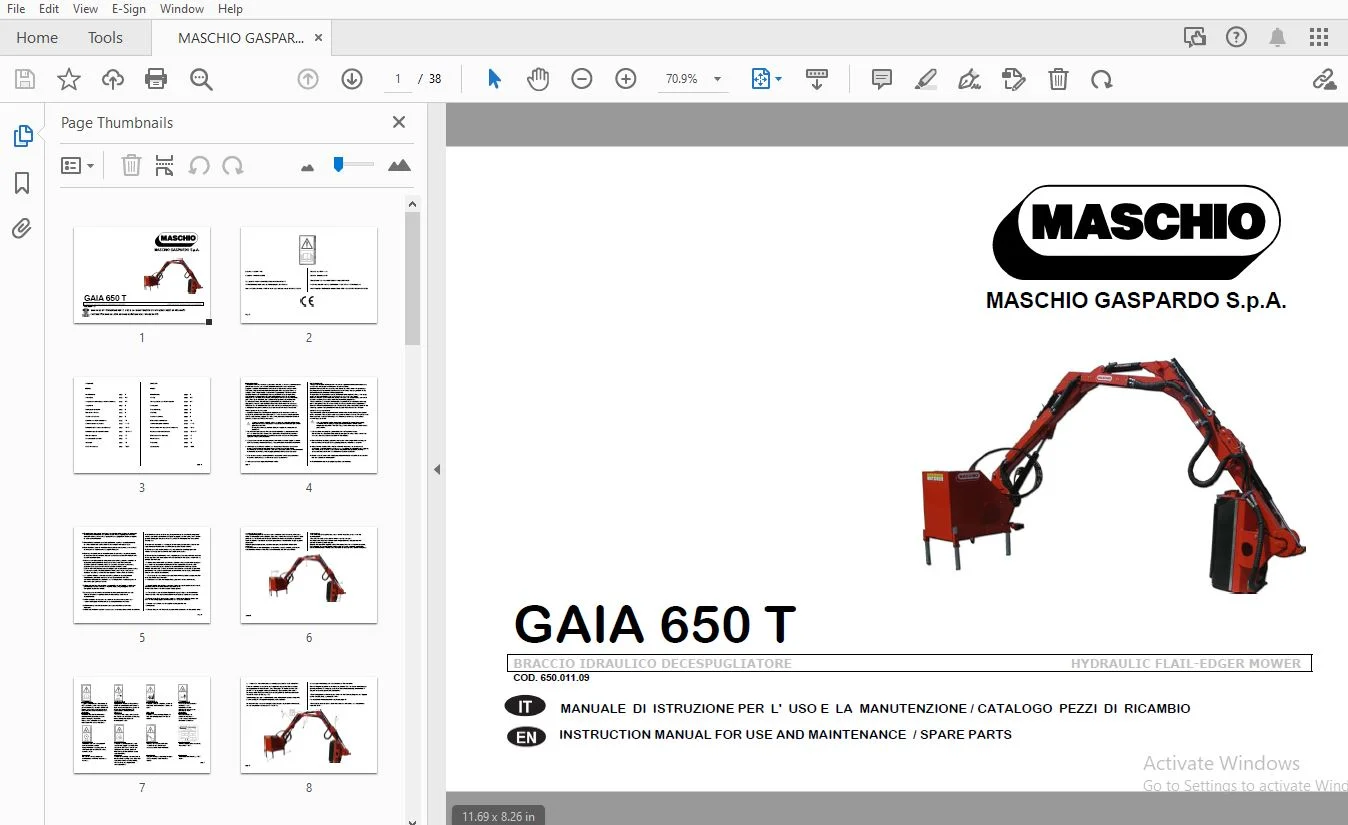The image size is (1348, 825).
Task: Open the File menu
Action: [16, 8]
